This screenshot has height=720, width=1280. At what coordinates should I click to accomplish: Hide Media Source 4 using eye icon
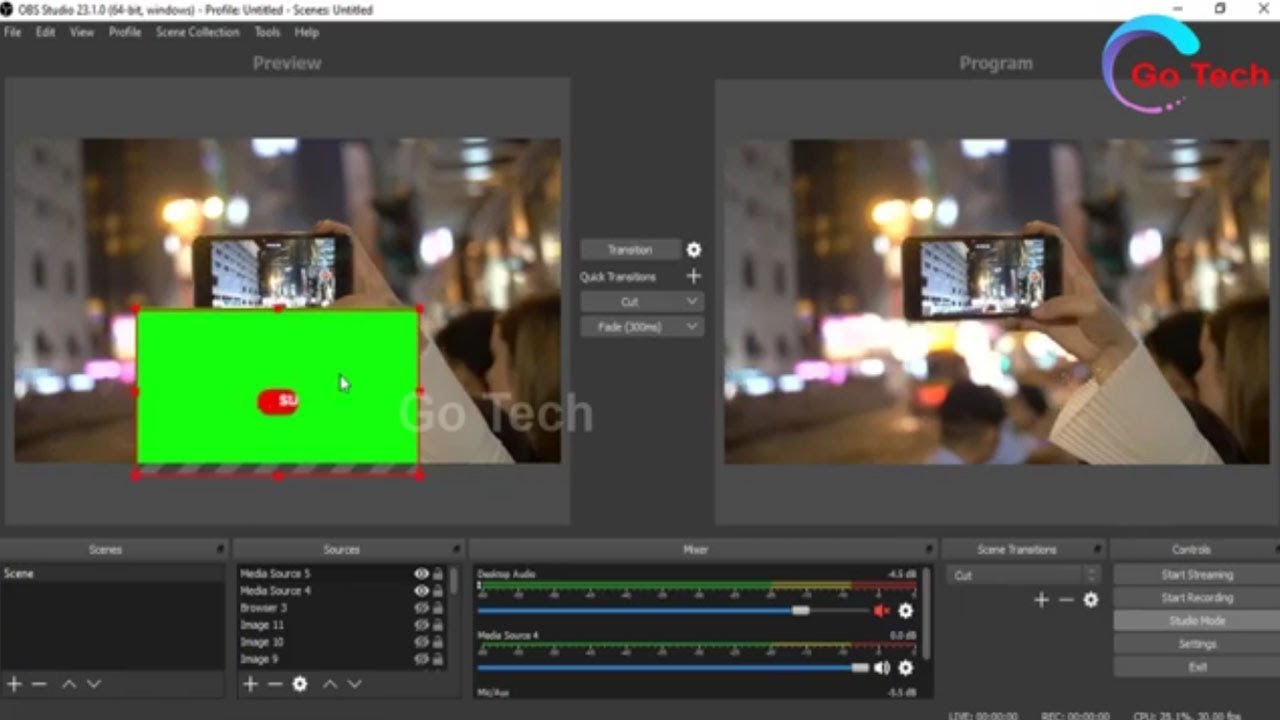pyautogui.click(x=421, y=591)
